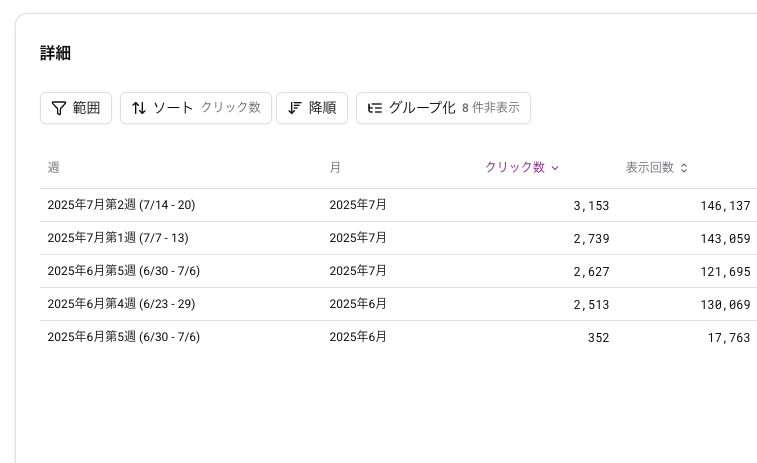Click the descending-order icon beside 降順
This screenshot has height=463, width=757.
(x=294, y=108)
